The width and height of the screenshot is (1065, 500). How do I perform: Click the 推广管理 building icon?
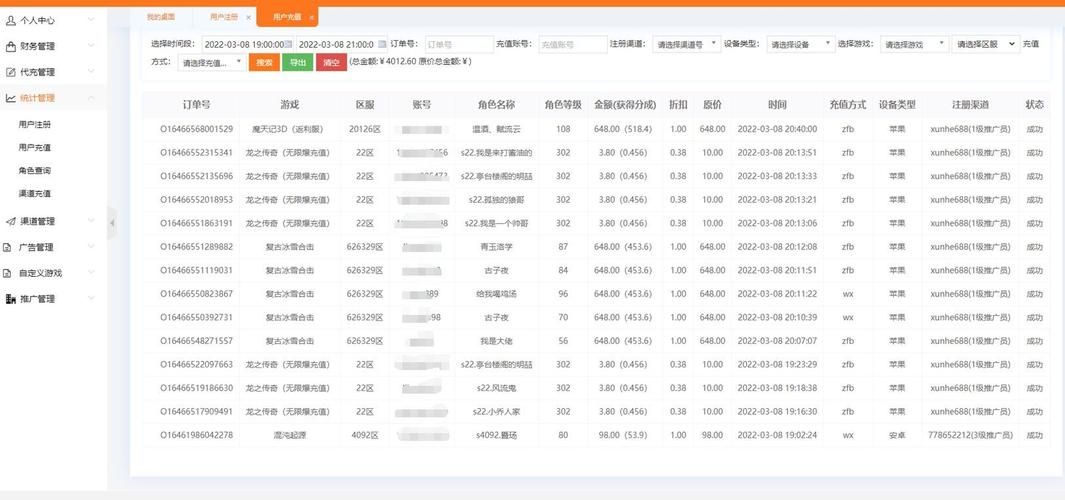point(11,299)
